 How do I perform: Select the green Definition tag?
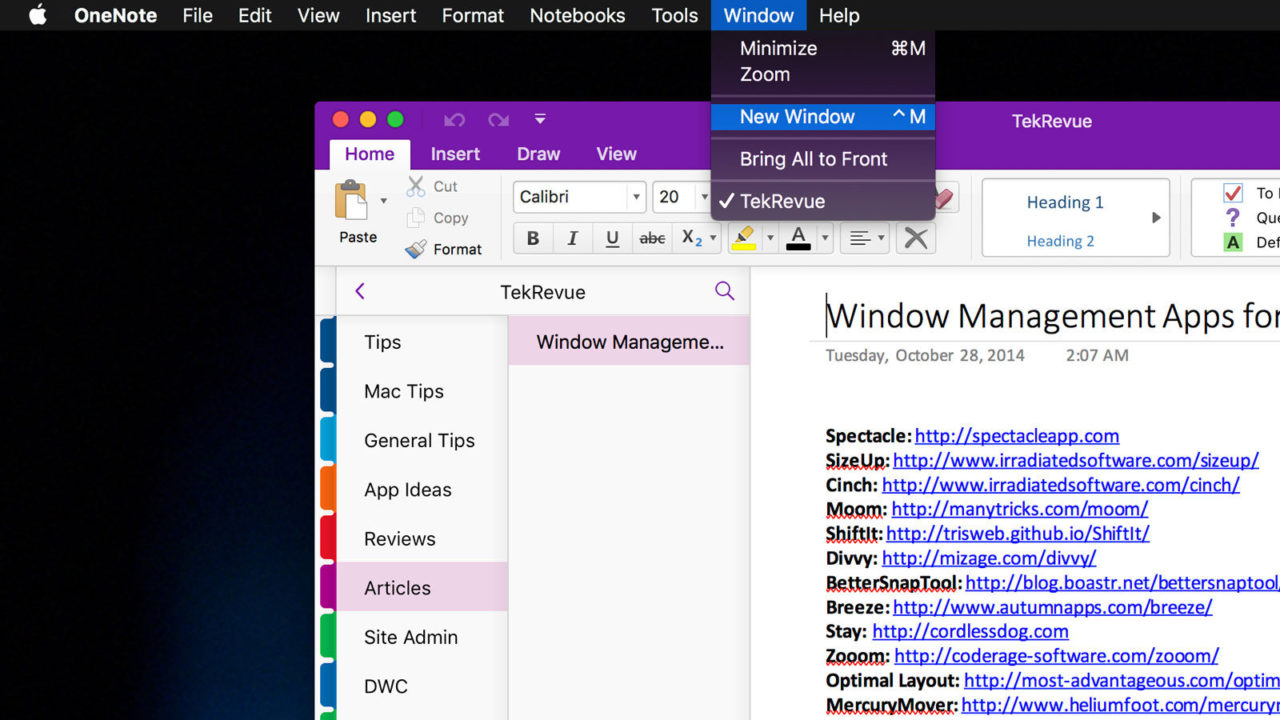click(1233, 242)
